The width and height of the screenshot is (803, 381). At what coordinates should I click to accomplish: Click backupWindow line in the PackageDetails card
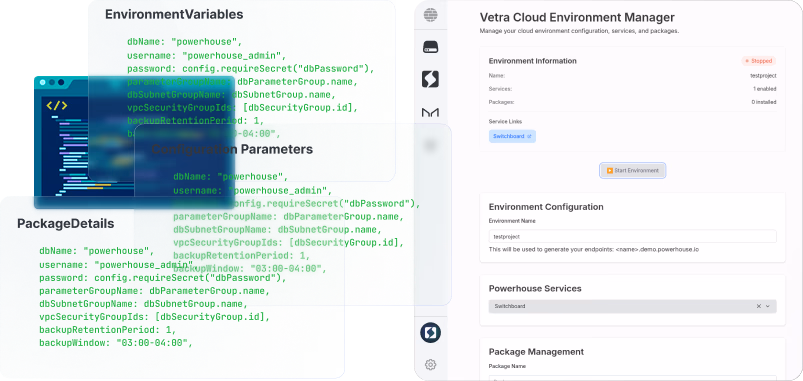(116, 343)
